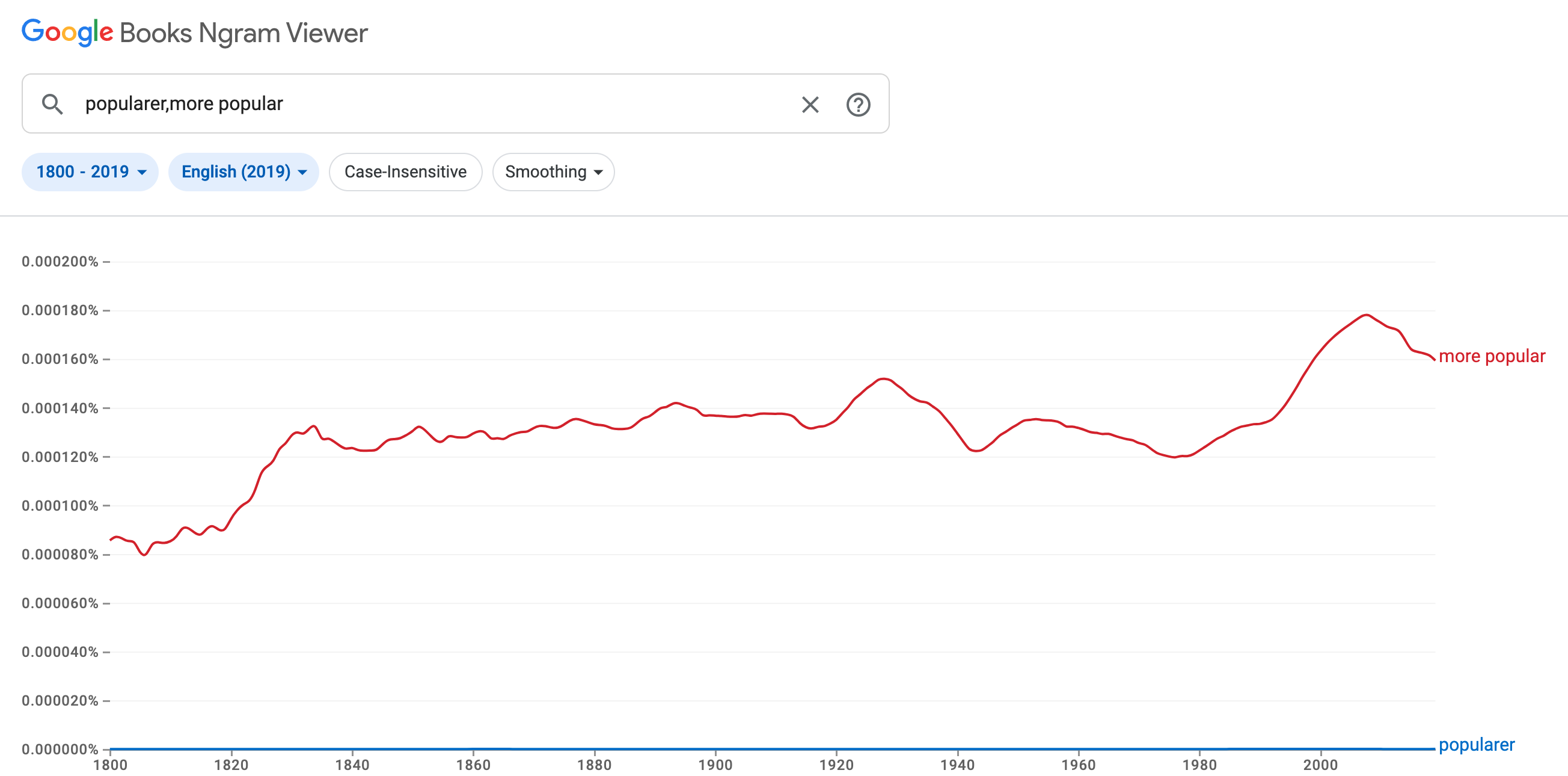Click the Google logo
The image size is (1568, 776).
[67, 32]
